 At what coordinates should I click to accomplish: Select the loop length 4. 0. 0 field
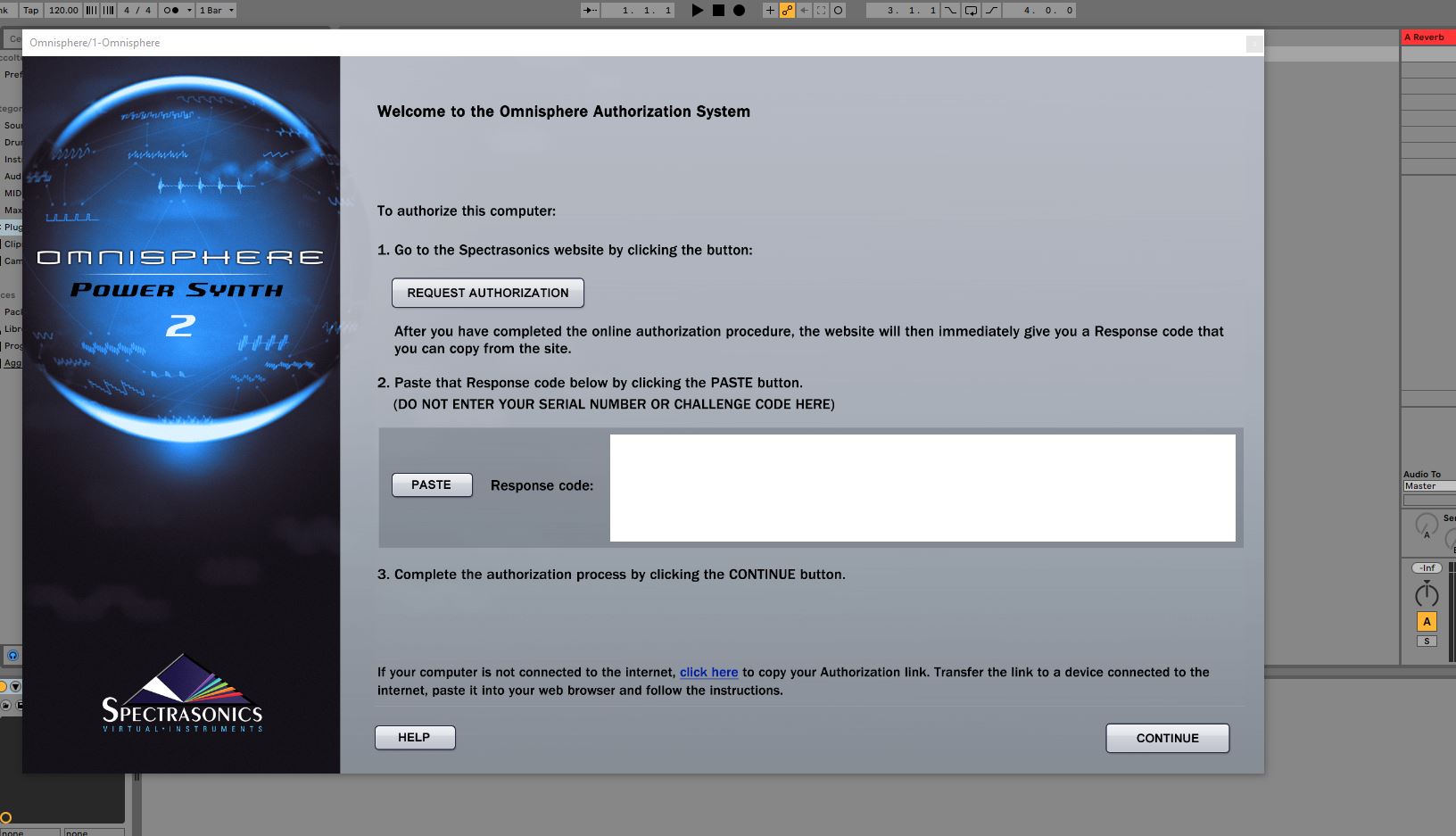1039,11
